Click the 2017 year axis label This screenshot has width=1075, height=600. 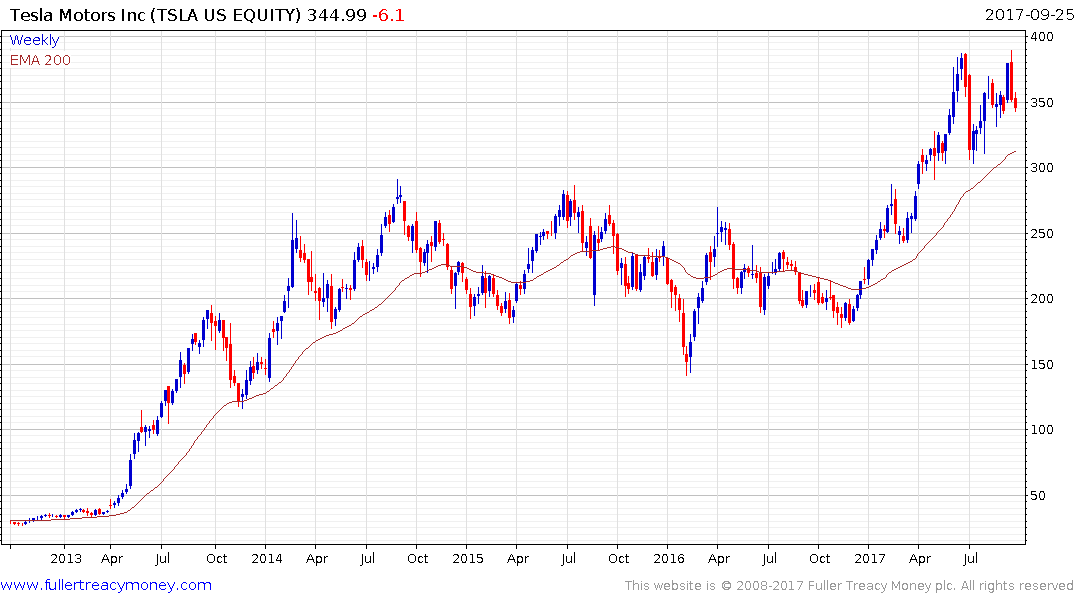pos(870,558)
